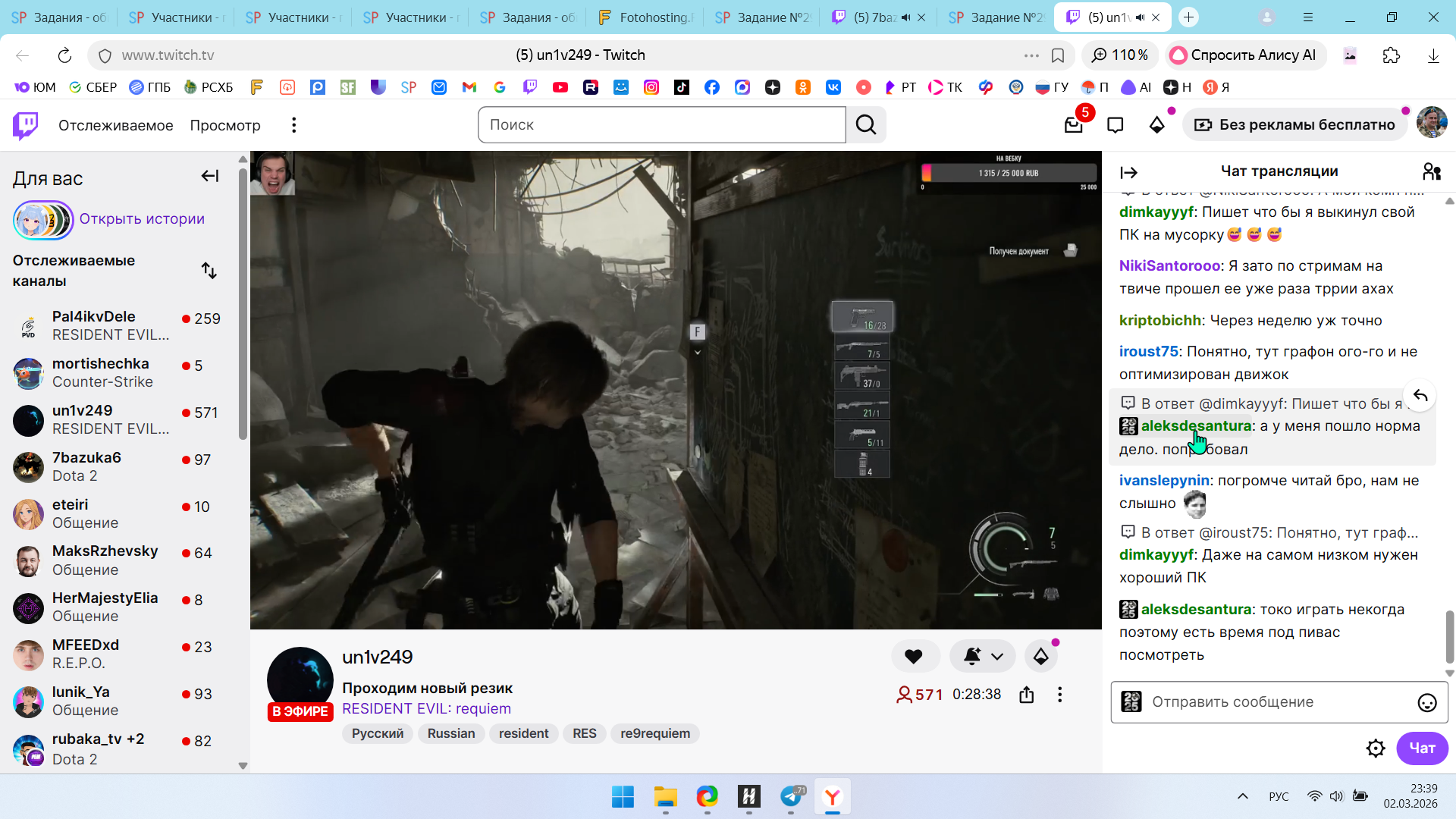The image size is (1456, 819).
Task: Click the Отправить сообщение message field
Action: (1274, 702)
